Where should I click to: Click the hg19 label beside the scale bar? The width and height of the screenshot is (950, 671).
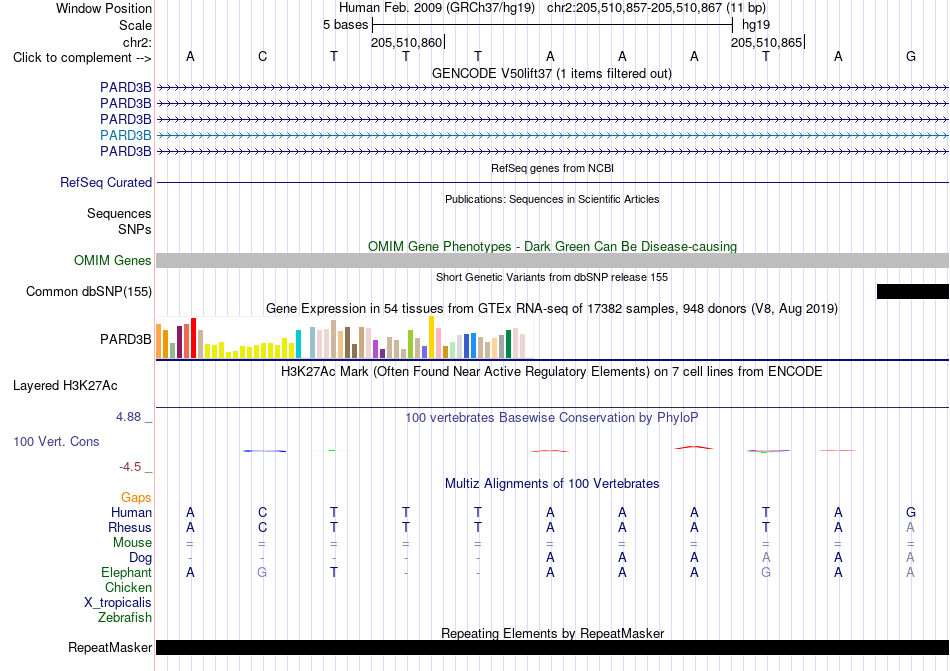coord(756,25)
